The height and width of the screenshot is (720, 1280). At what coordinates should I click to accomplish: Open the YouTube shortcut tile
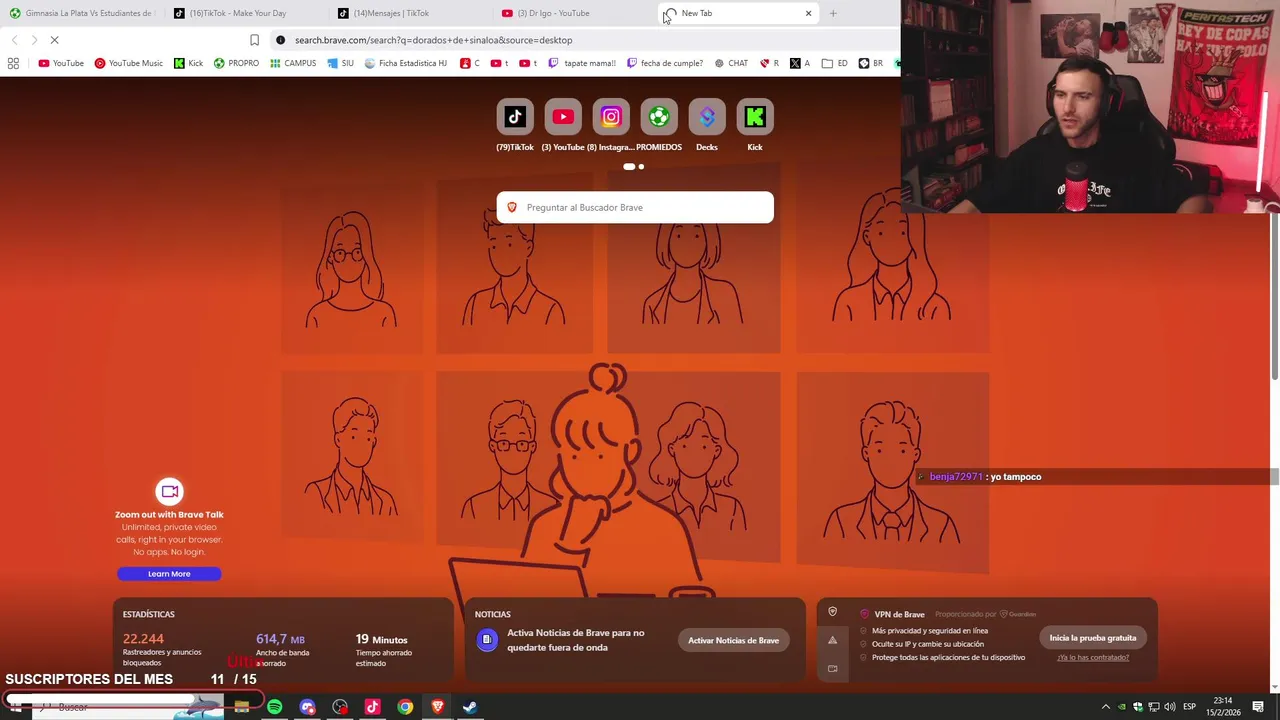(563, 118)
